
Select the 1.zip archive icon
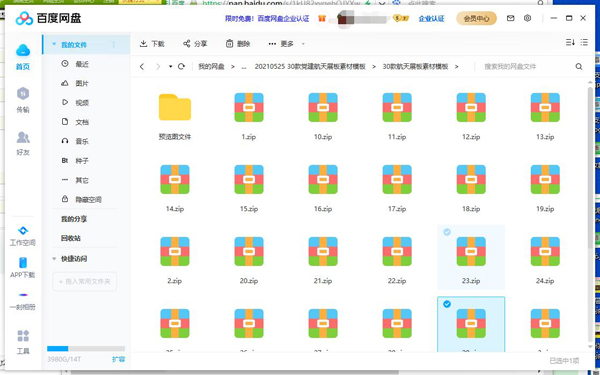tap(249, 107)
